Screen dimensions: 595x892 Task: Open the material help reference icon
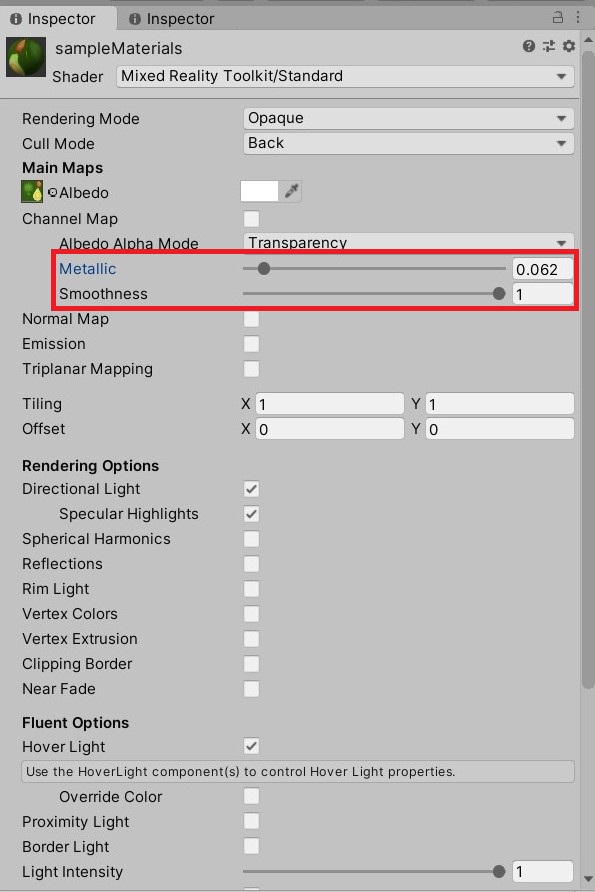[528, 46]
